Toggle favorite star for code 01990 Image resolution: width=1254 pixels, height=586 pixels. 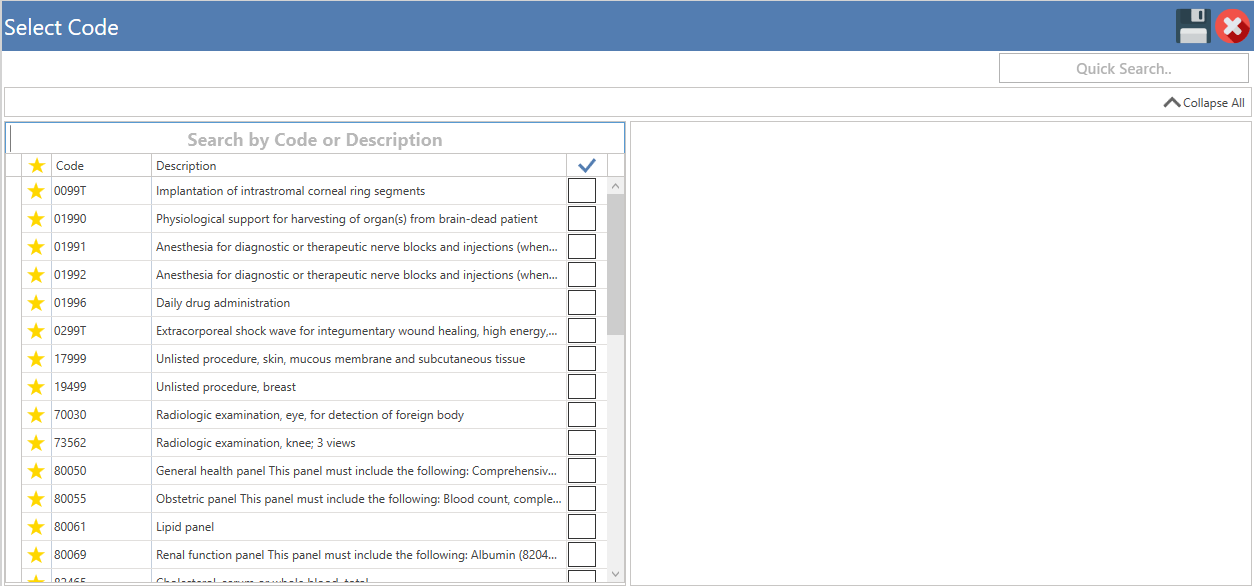(x=37, y=219)
